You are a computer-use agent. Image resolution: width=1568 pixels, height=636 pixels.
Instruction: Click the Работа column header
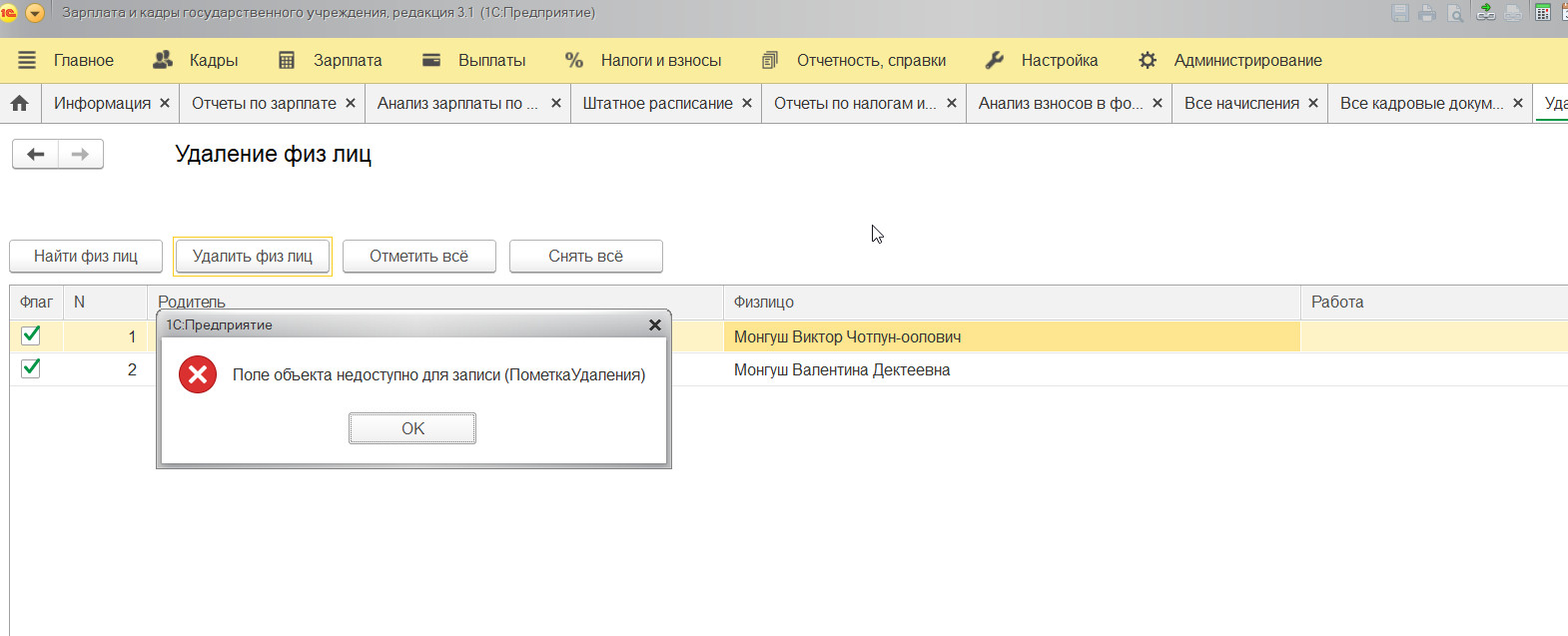tap(1434, 302)
